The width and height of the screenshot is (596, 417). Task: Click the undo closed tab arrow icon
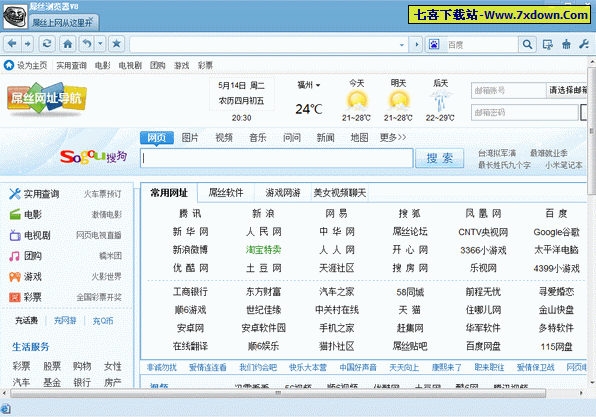point(87,44)
